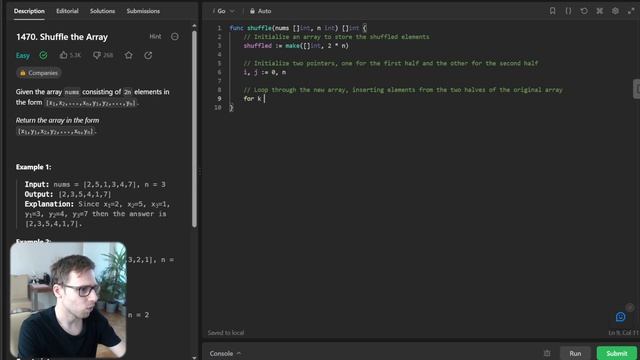Click the comment 'Loop through the new array' line
The height and width of the screenshot is (360, 640).
tap(403, 90)
